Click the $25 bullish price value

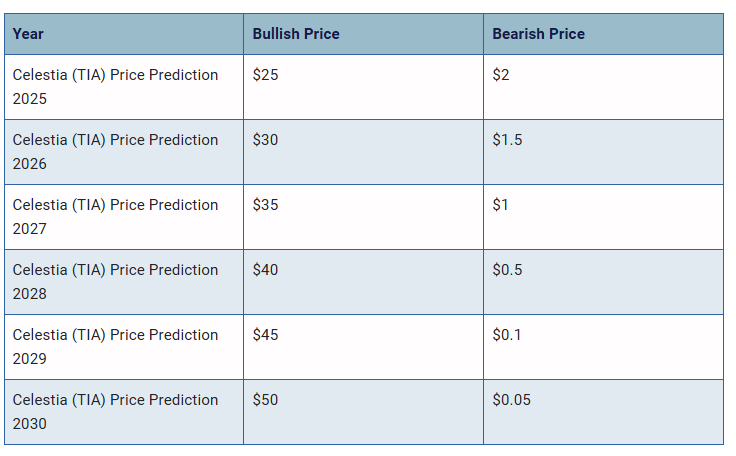[x=265, y=75]
